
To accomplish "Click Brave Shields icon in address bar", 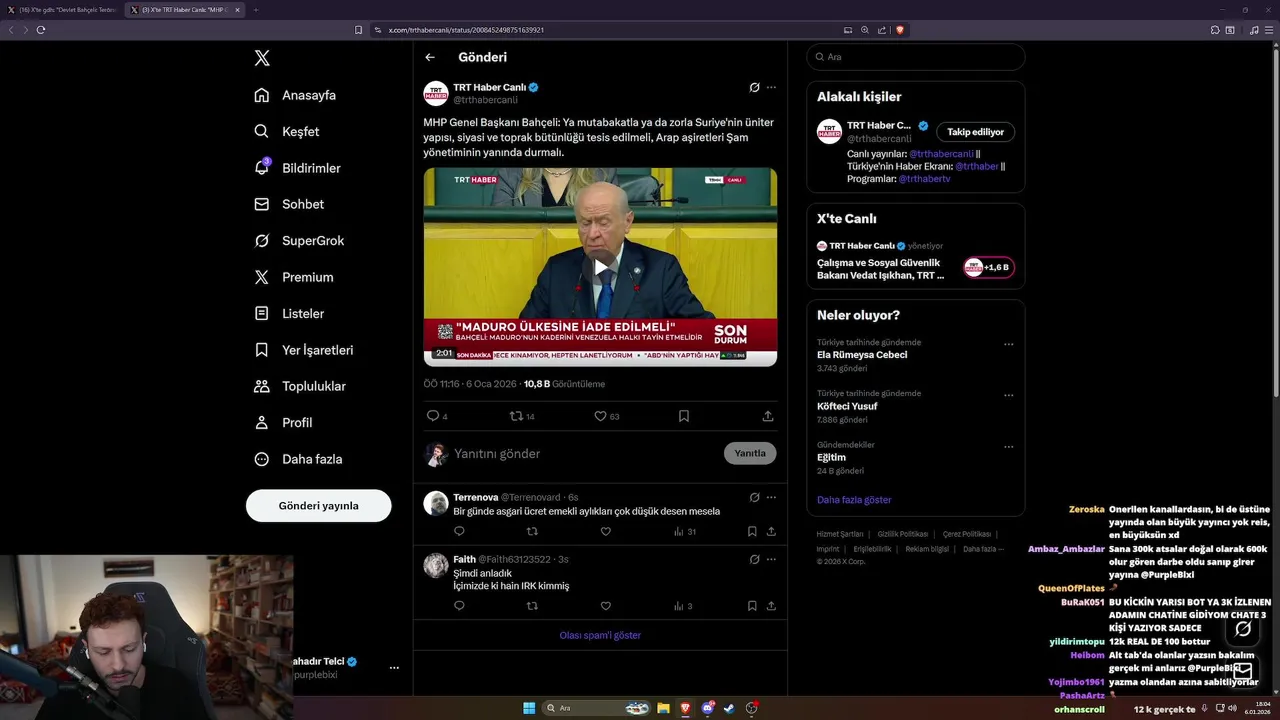I will click(x=900, y=30).
